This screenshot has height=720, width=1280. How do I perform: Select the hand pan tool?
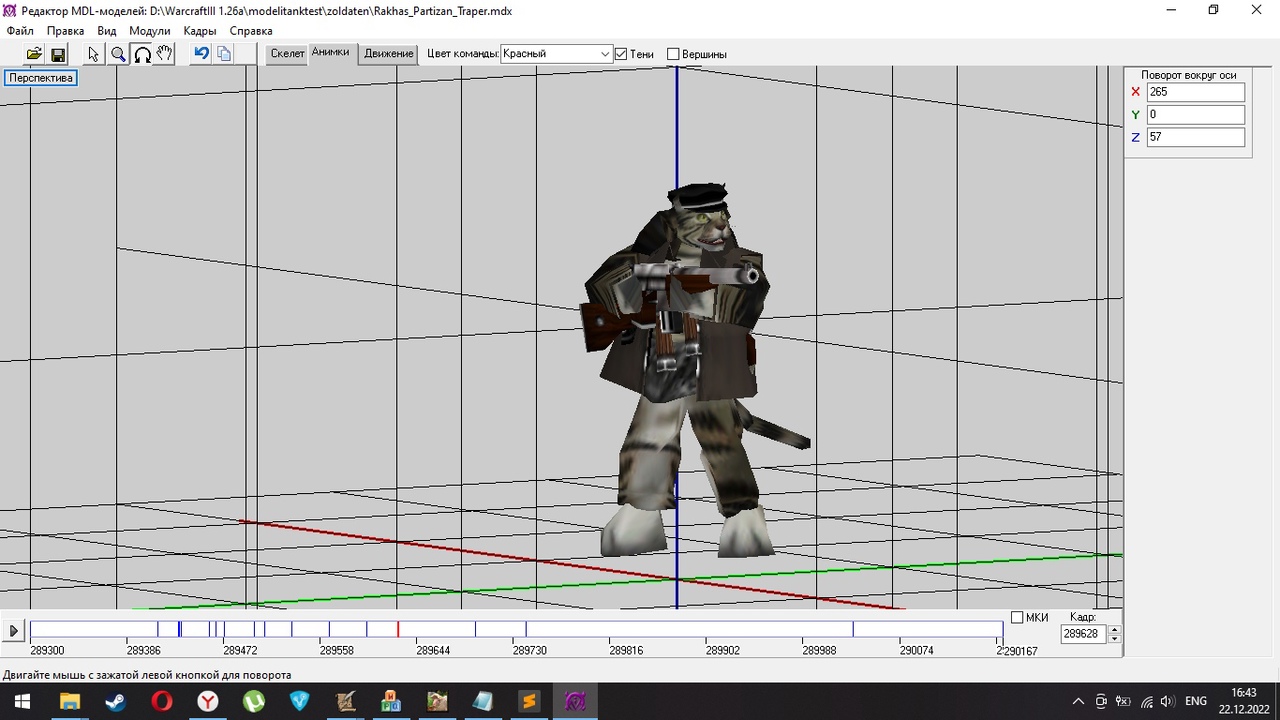(x=165, y=54)
